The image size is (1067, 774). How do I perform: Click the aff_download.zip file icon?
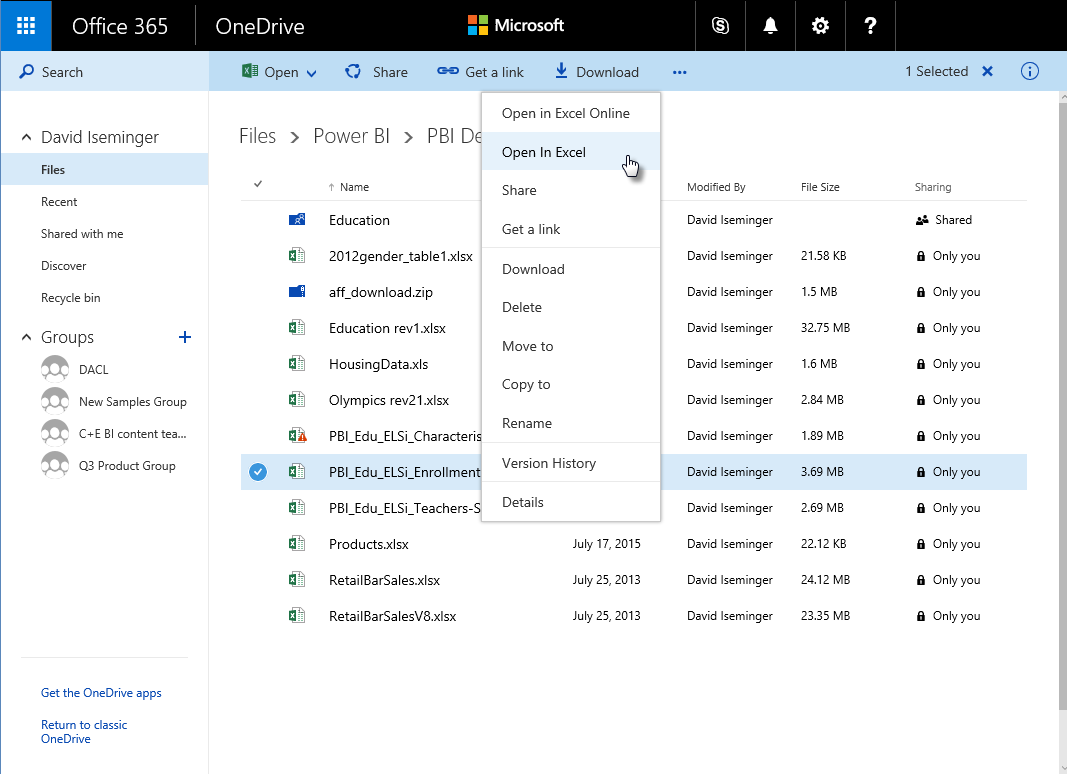pyautogui.click(x=297, y=292)
